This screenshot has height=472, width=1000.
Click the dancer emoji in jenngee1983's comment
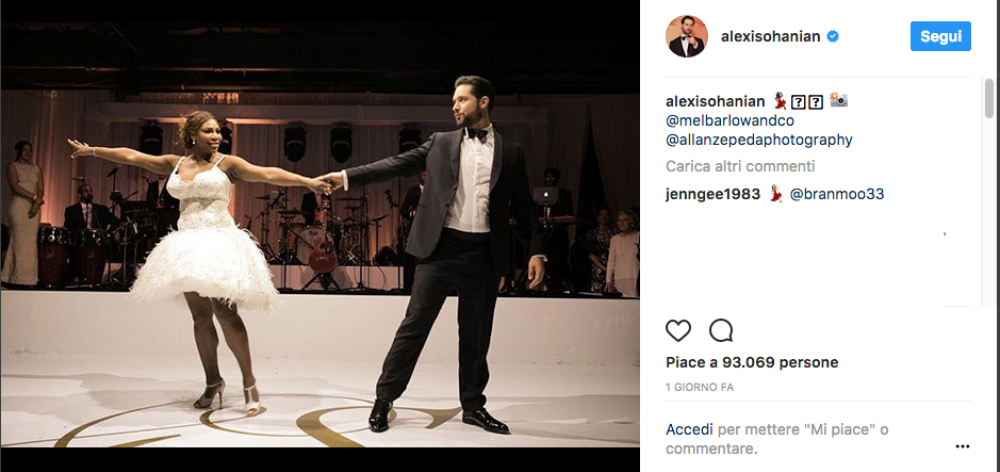click(775, 194)
